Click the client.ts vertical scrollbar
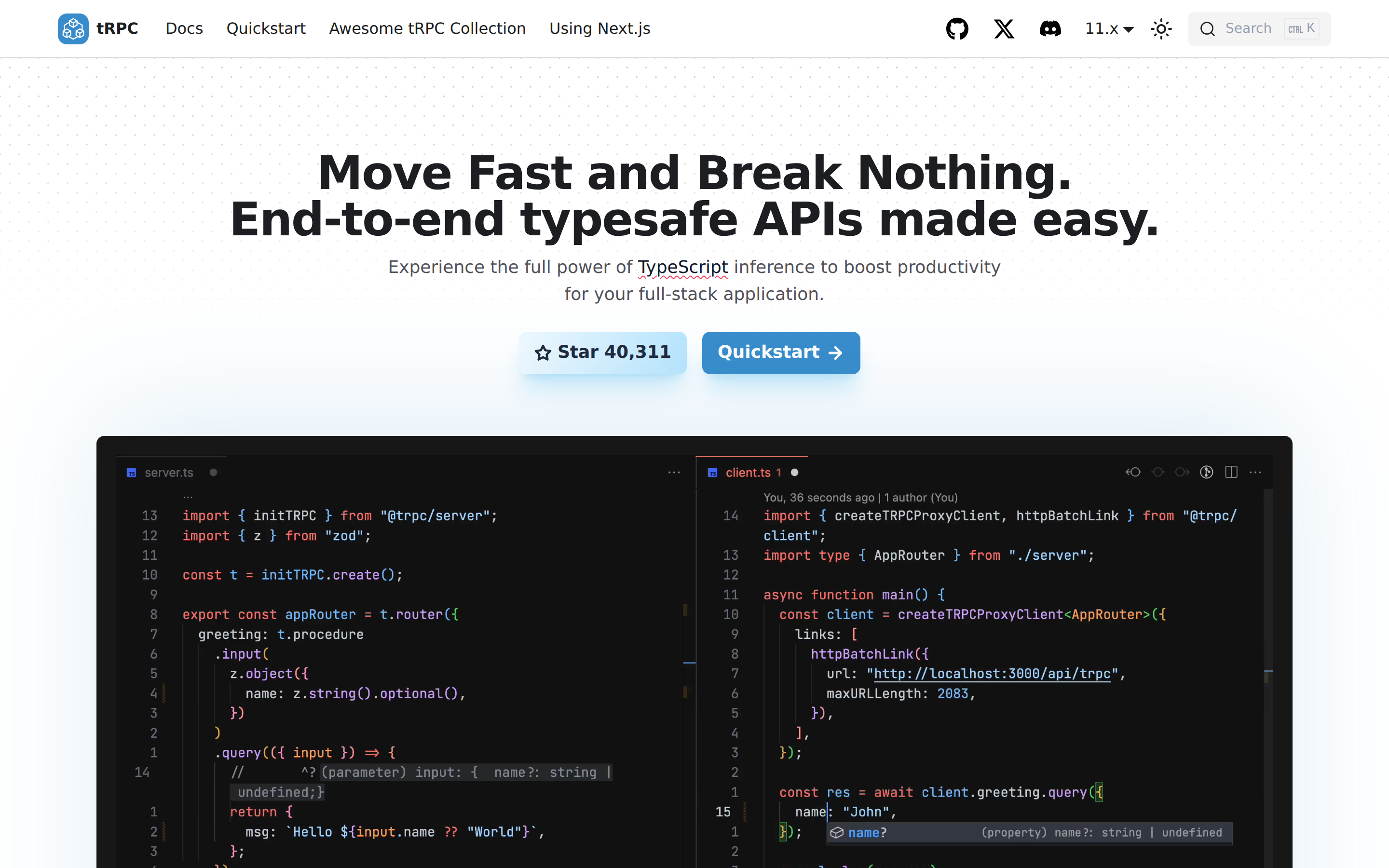 [1268, 678]
